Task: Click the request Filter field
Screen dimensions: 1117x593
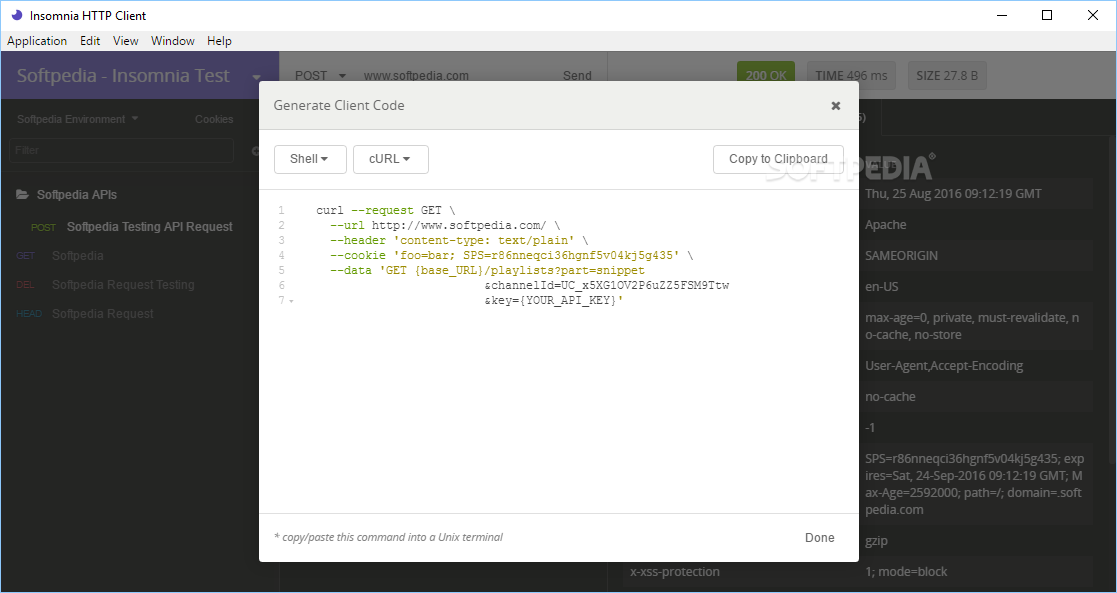Action: coord(121,150)
